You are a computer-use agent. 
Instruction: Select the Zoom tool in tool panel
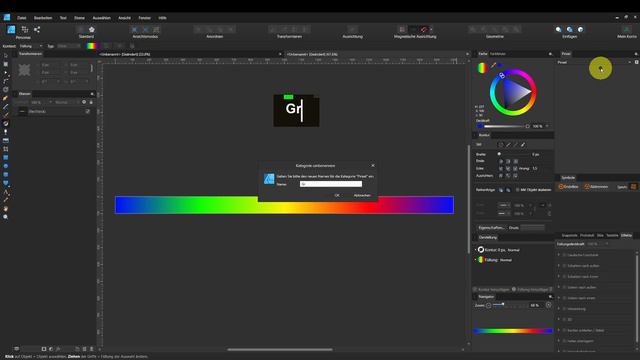point(6,217)
